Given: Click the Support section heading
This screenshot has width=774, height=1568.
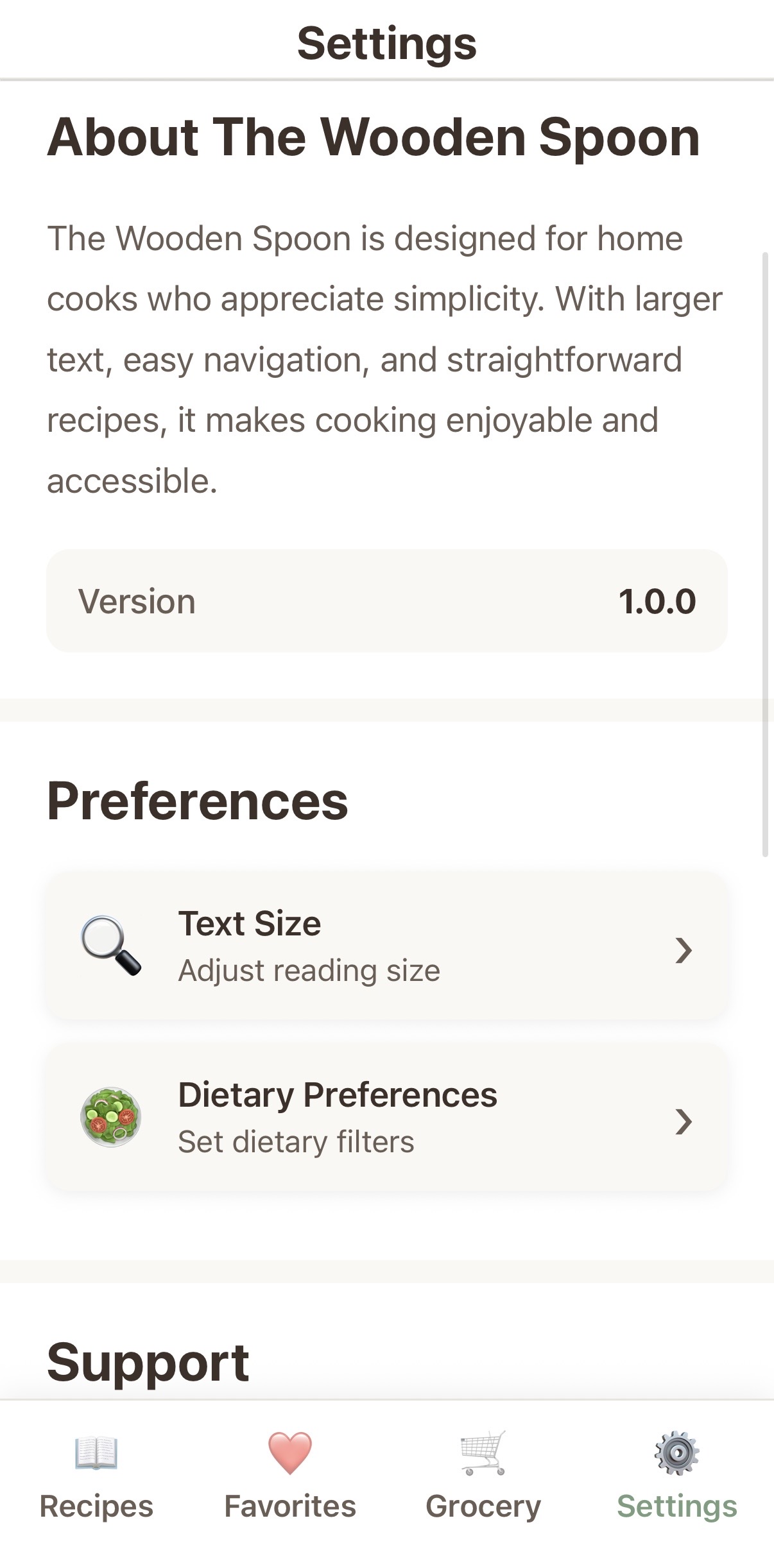Looking at the screenshot, I should point(148,1363).
